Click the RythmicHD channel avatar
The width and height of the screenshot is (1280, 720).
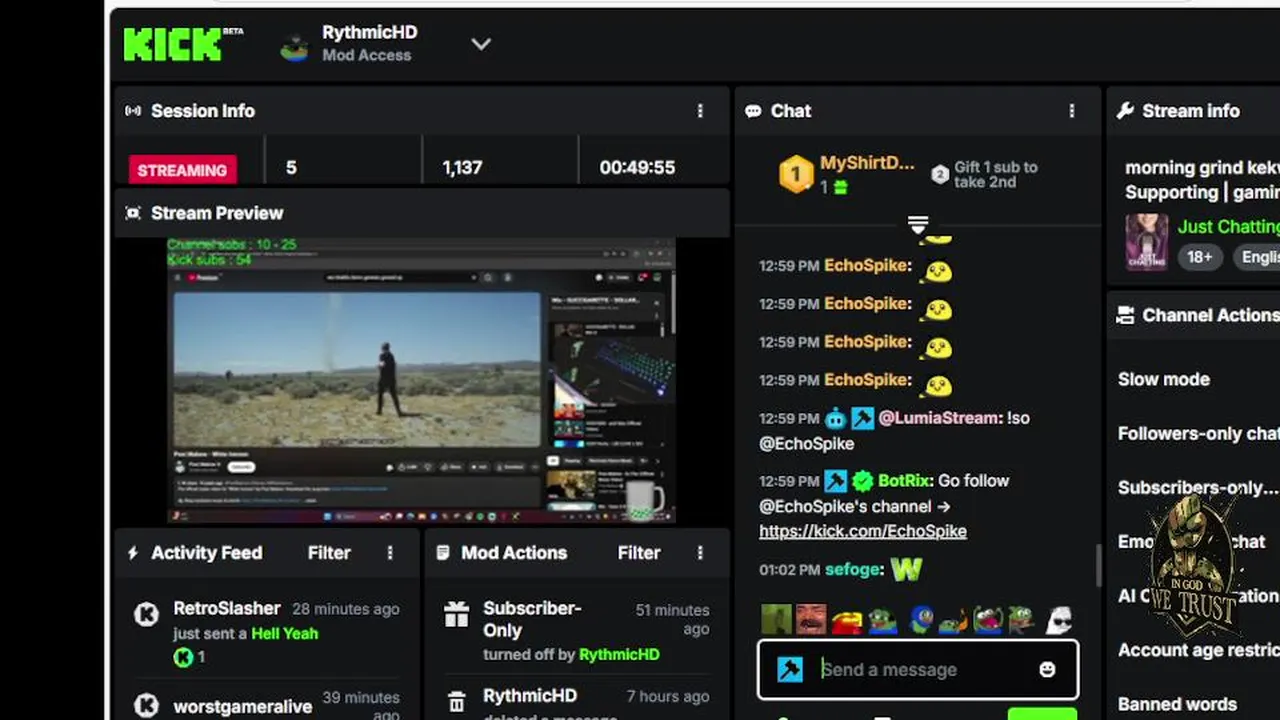point(294,46)
